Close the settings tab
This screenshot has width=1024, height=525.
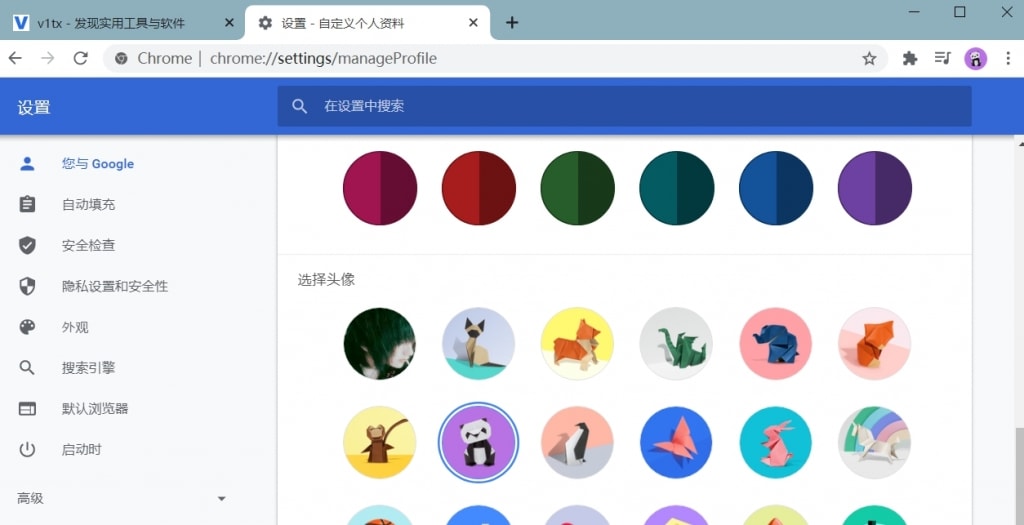(473, 23)
